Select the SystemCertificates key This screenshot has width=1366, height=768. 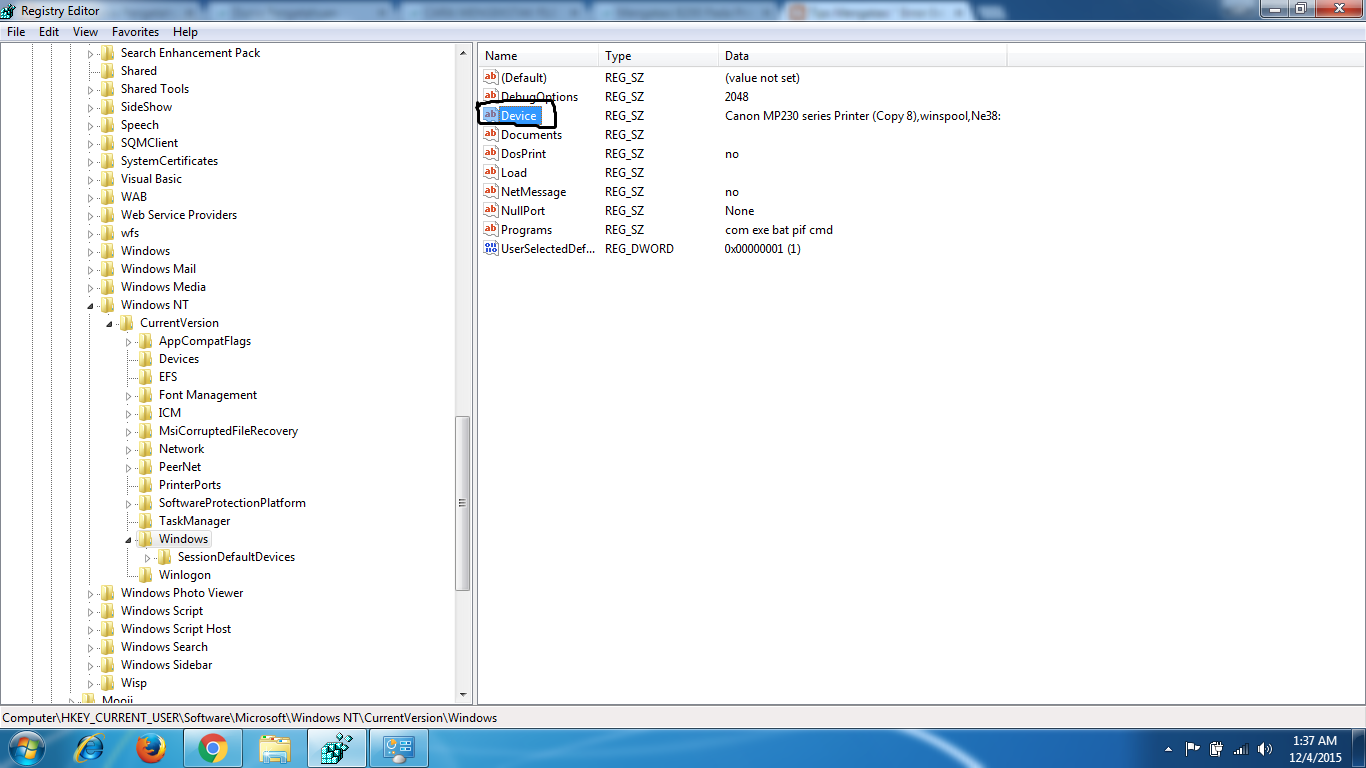[x=169, y=161]
